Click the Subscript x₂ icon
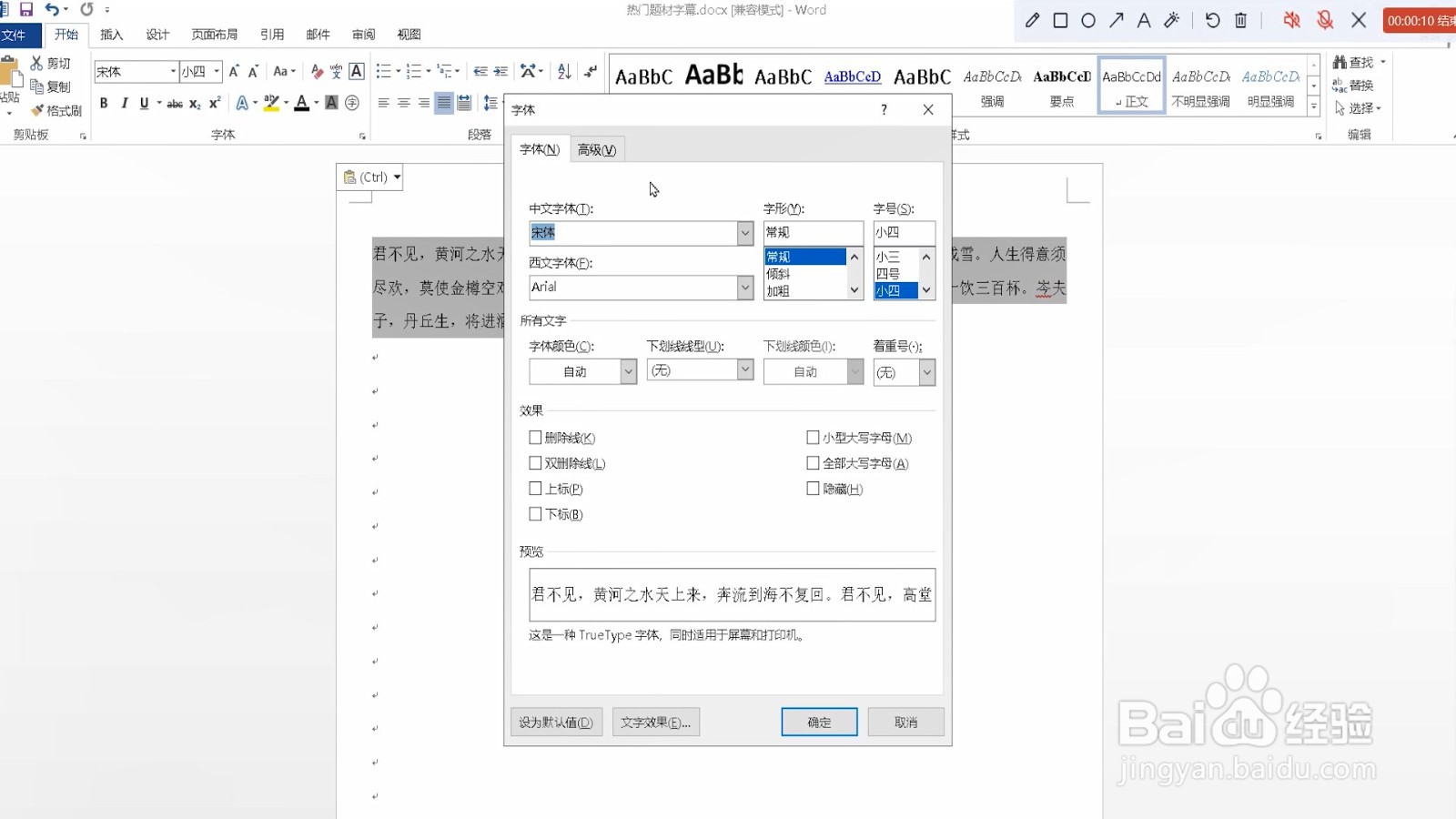 point(195,103)
